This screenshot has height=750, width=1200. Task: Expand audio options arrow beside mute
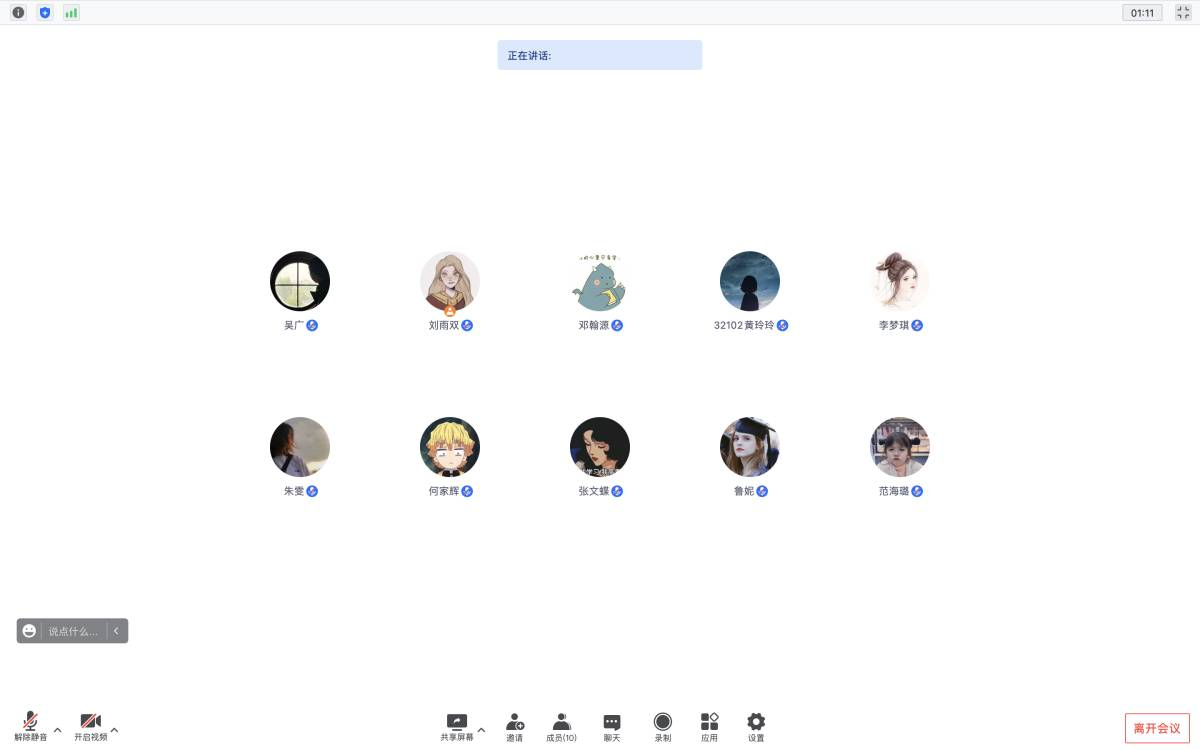pos(57,730)
